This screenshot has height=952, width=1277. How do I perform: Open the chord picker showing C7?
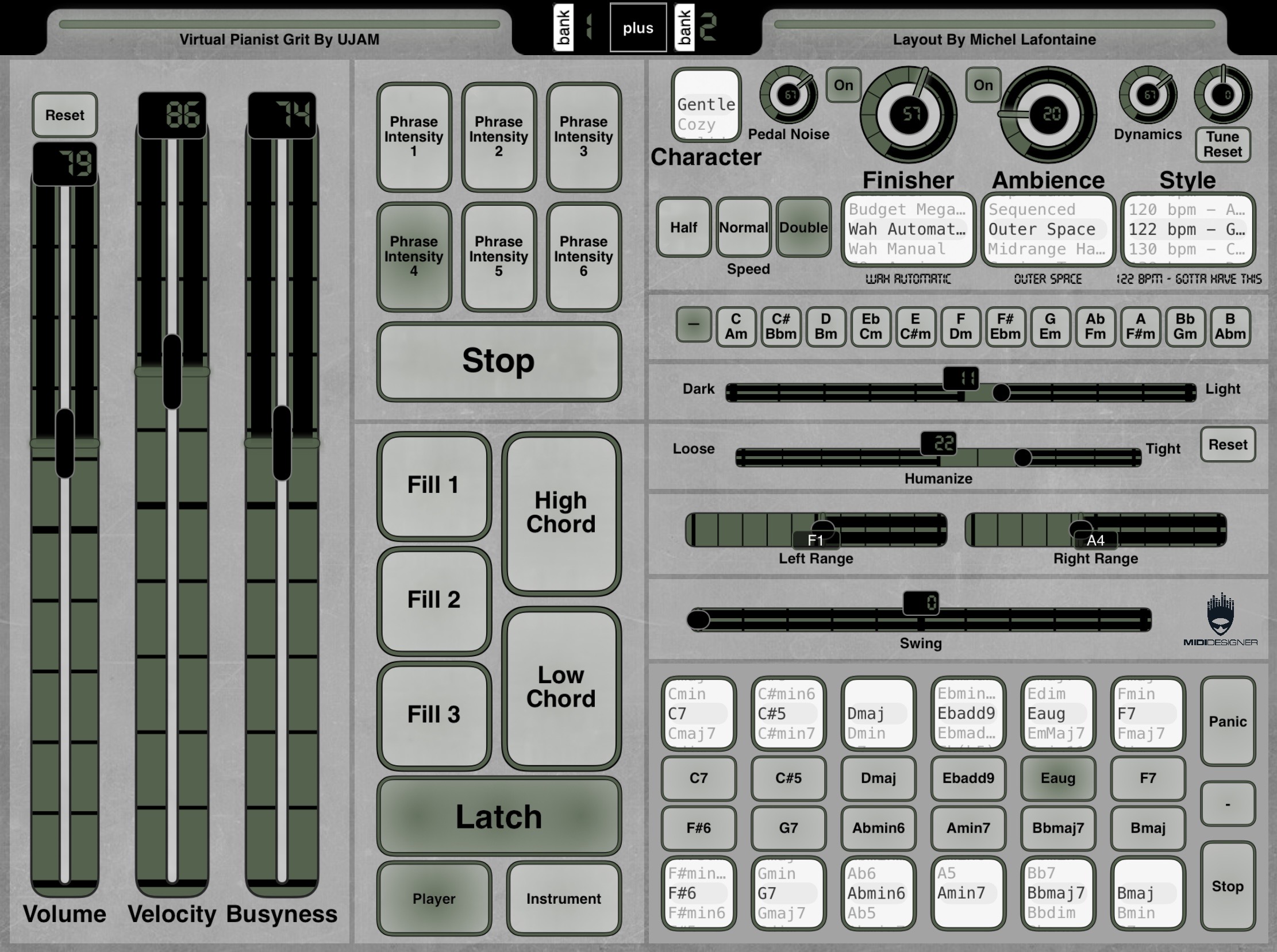pos(699,714)
